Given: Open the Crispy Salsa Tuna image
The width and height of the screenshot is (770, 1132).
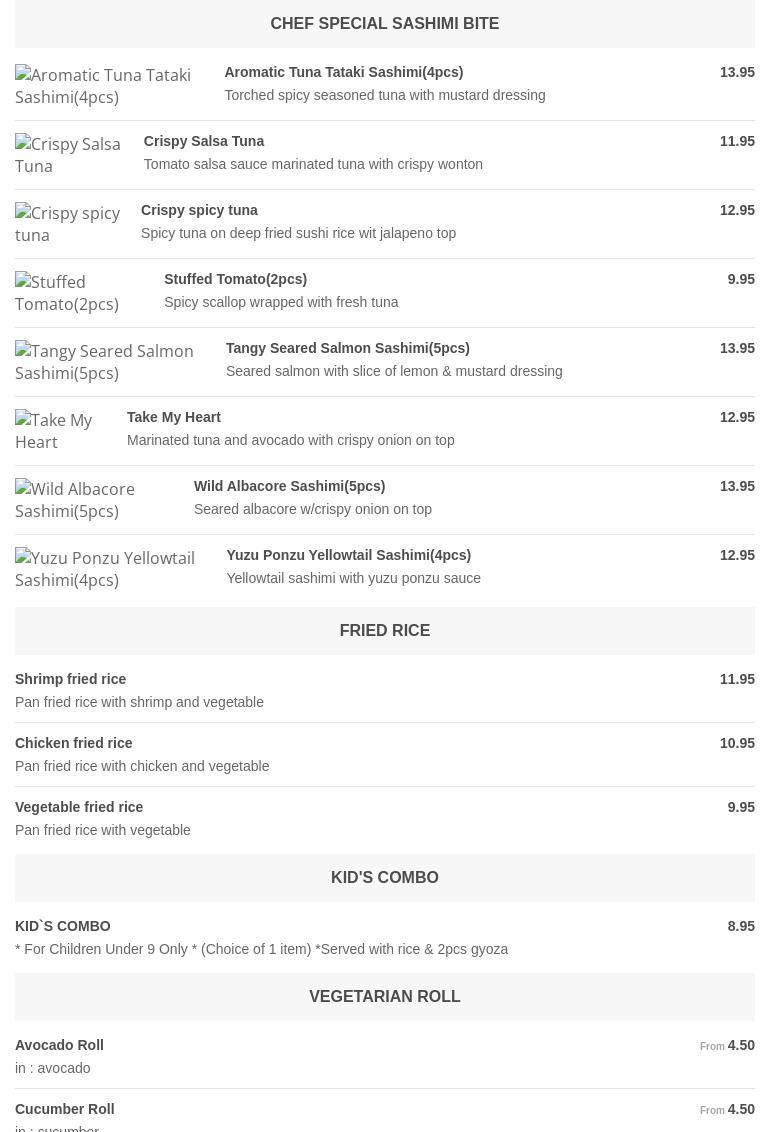Looking at the screenshot, I should 69,155.
